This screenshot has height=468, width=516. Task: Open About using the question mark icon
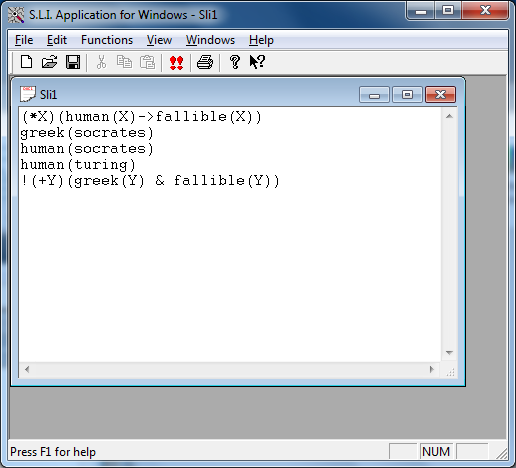[235, 62]
